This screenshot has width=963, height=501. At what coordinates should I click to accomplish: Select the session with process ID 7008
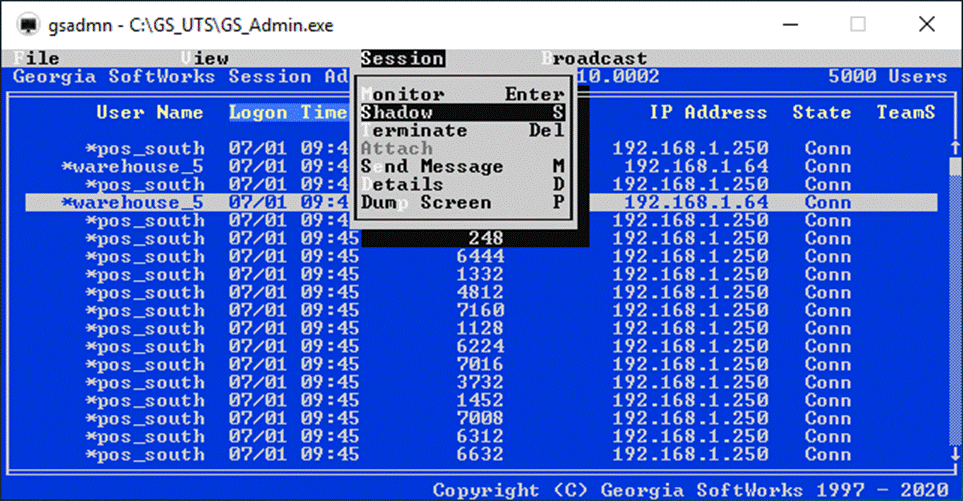(481, 418)
